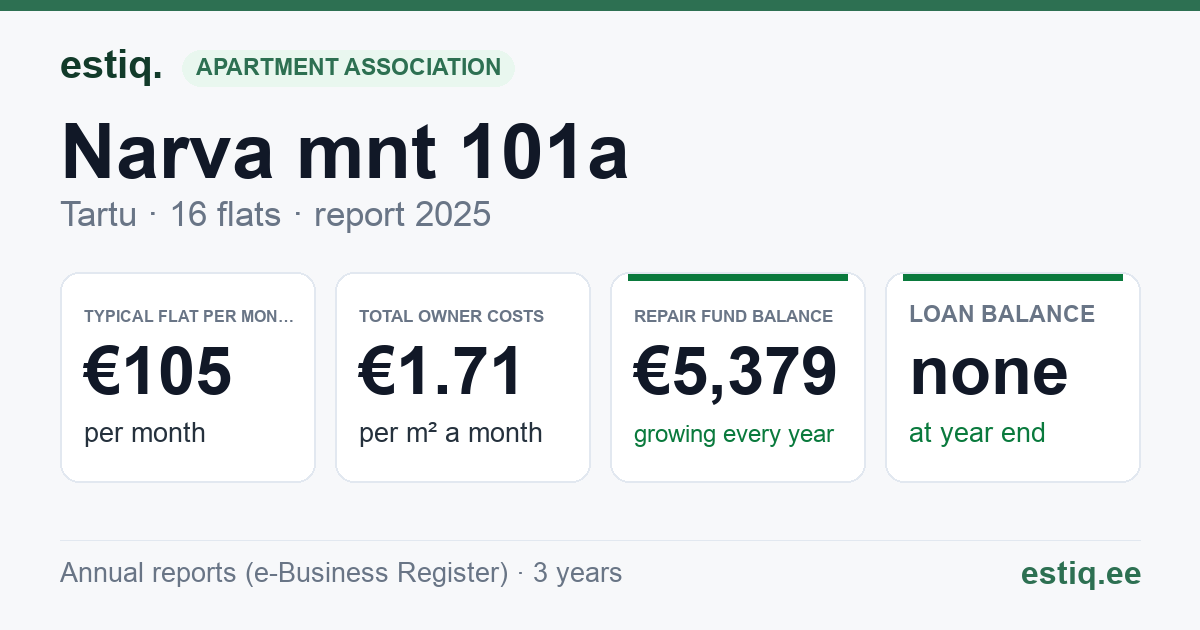Open the estiq.ee link
This screenshot has height=630, width=1200.
[1080, 573]
